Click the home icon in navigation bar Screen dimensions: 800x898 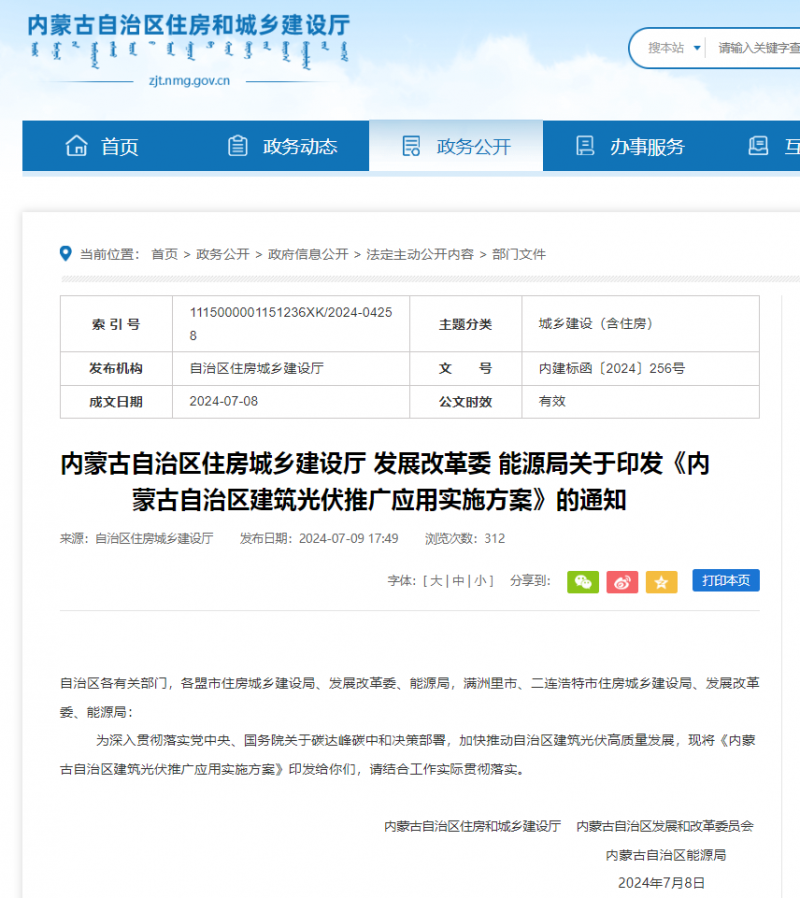(x=77, y=146)
